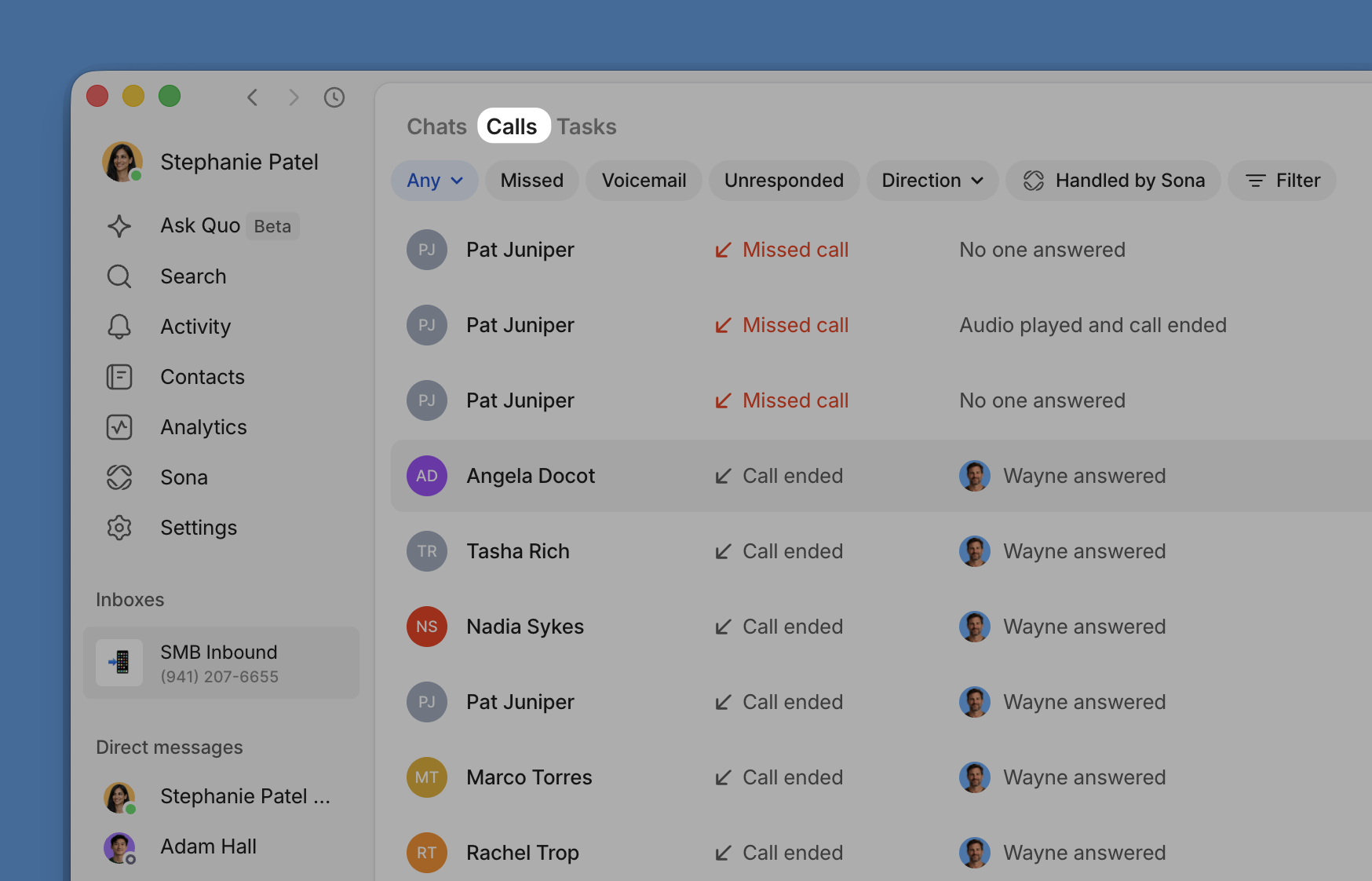Click Wayne answered text in Marco Torres row
This screenshot has width=1372, height=881.
coord(1084,777)
